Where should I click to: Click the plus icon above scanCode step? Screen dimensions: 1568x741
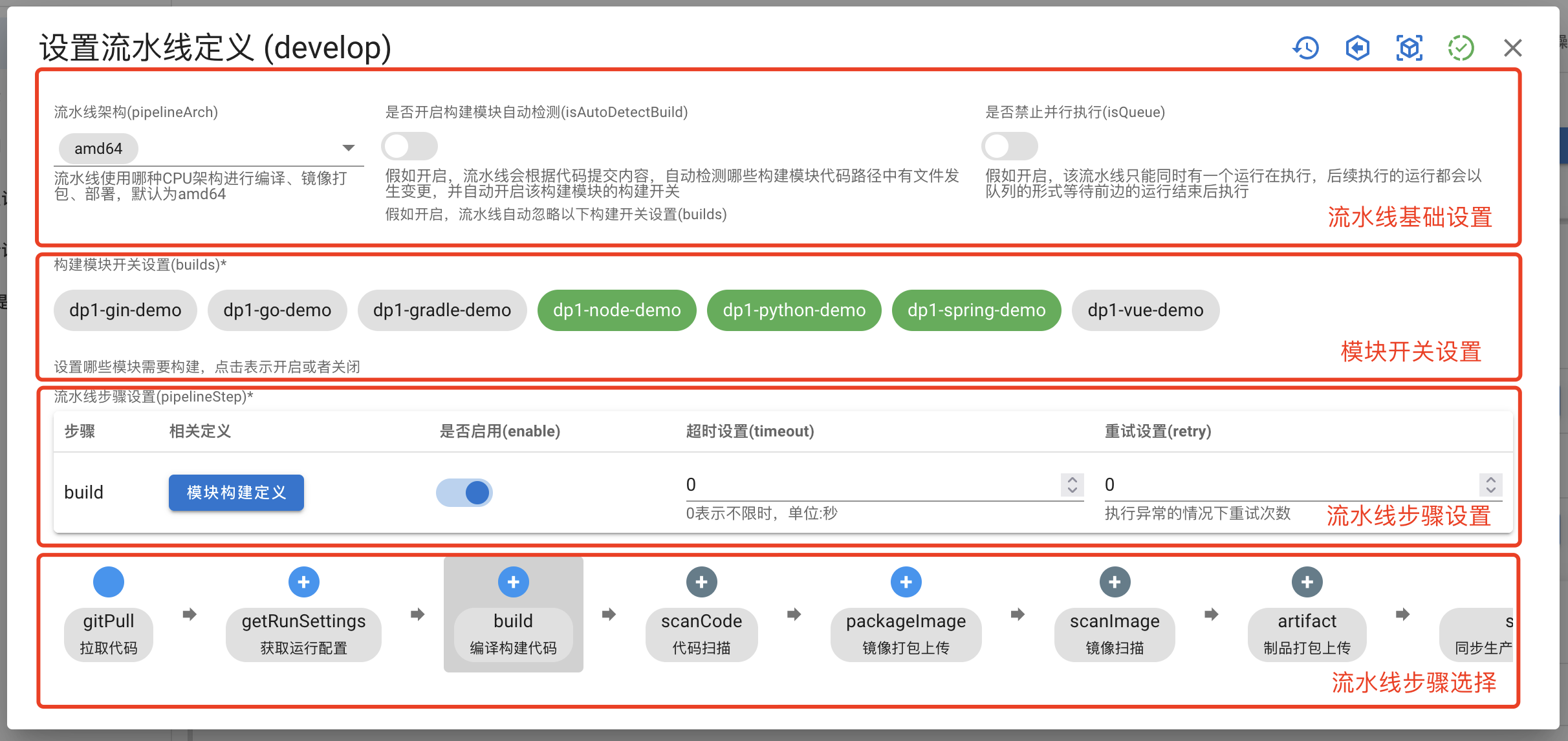click(701, 581)
